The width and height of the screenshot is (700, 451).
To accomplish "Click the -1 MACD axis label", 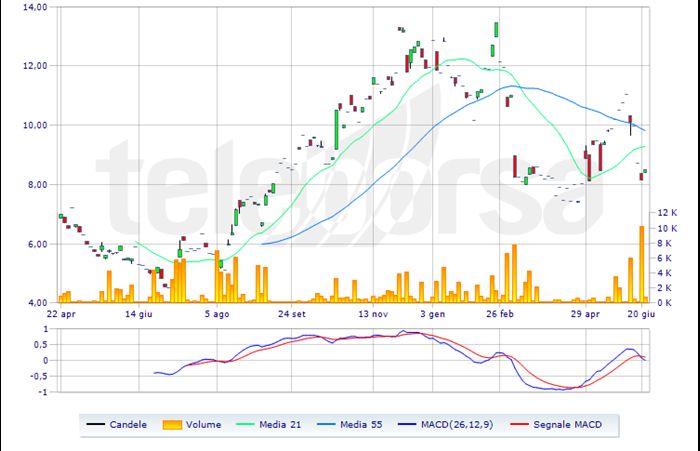I will (x=42, y=392).
